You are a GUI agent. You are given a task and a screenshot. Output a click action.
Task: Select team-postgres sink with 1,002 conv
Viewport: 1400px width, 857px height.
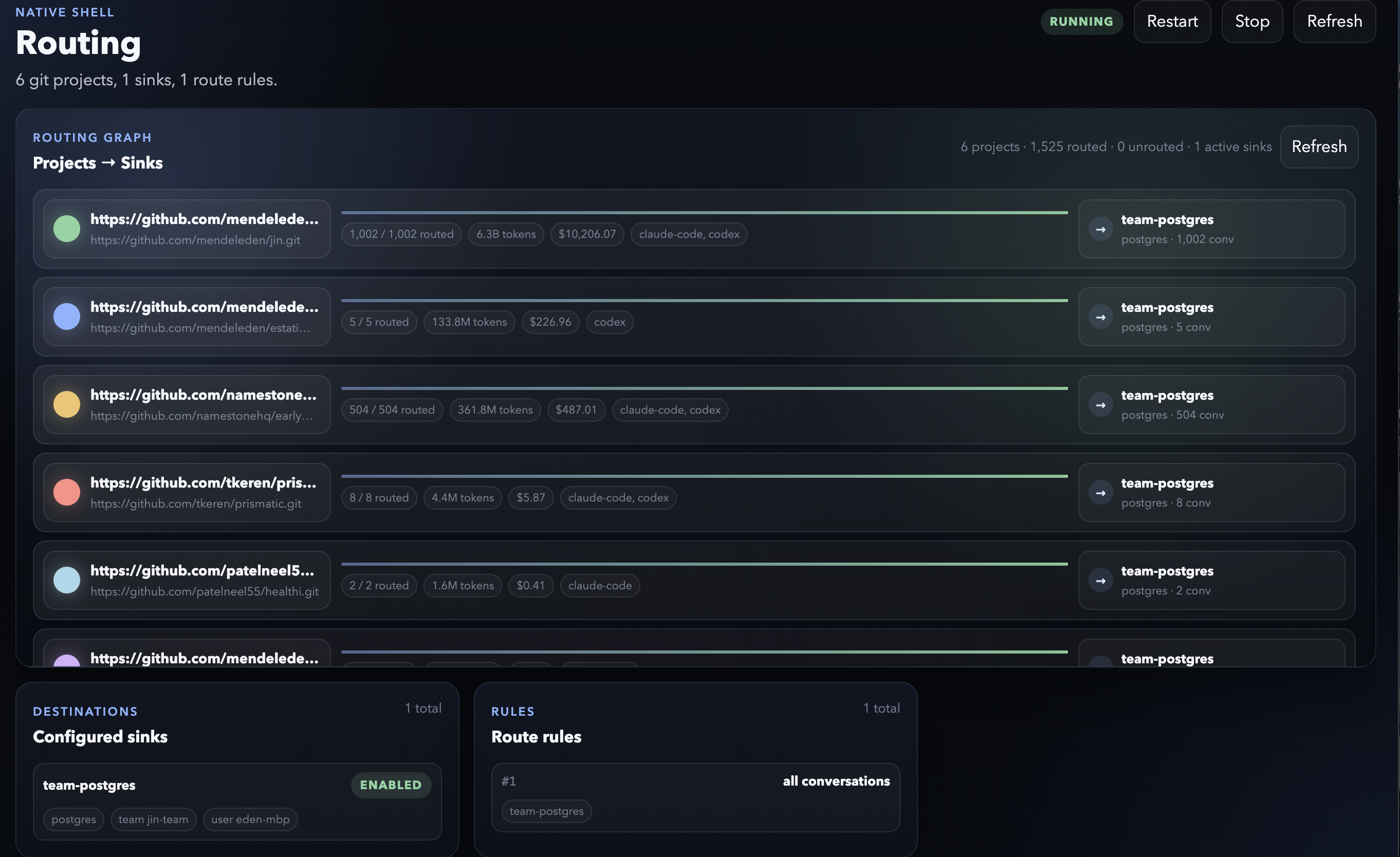click(1211, 229)
